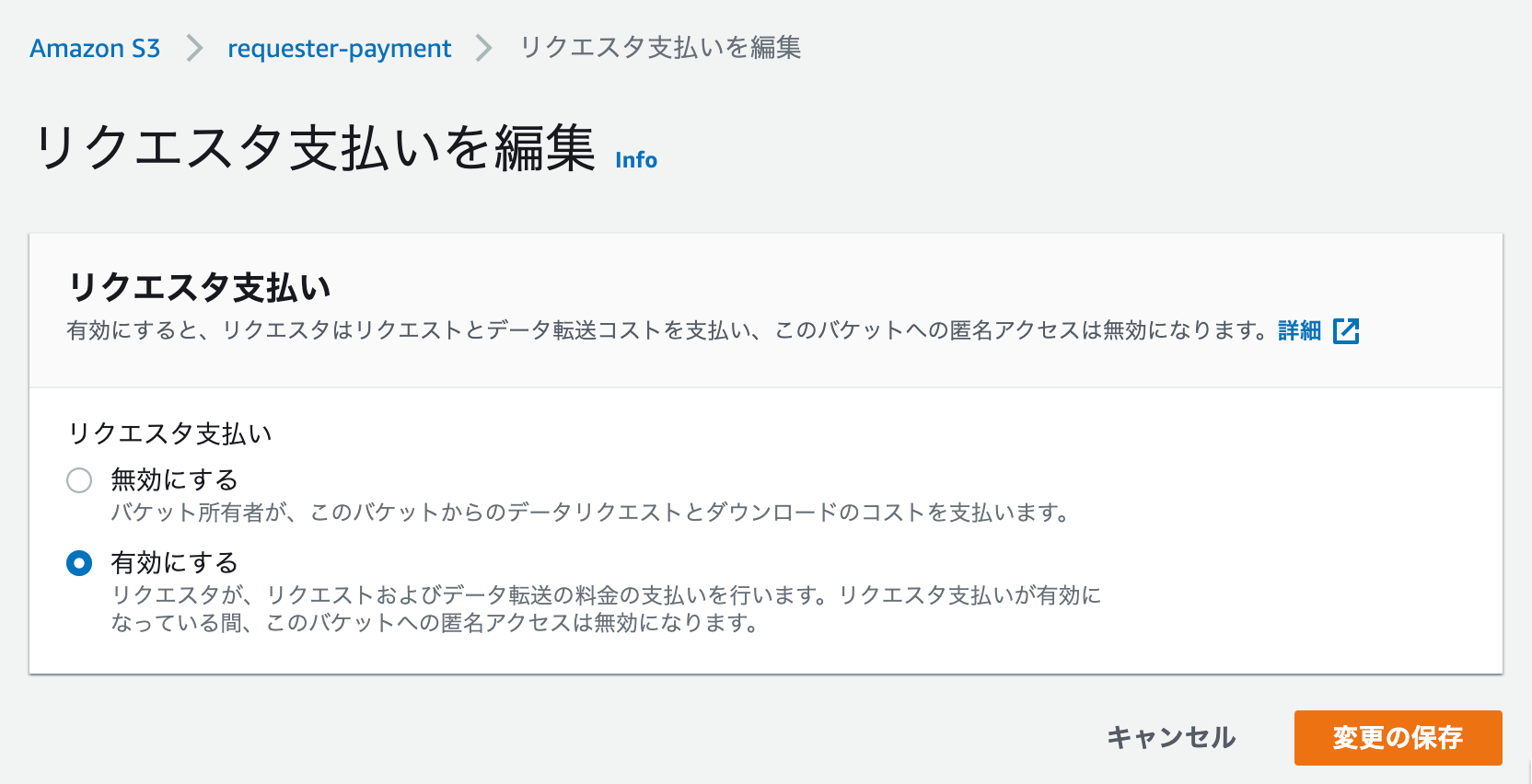
Task: Click the chevron after Amazon S3 breadcrumb
Action: point(193,48)
